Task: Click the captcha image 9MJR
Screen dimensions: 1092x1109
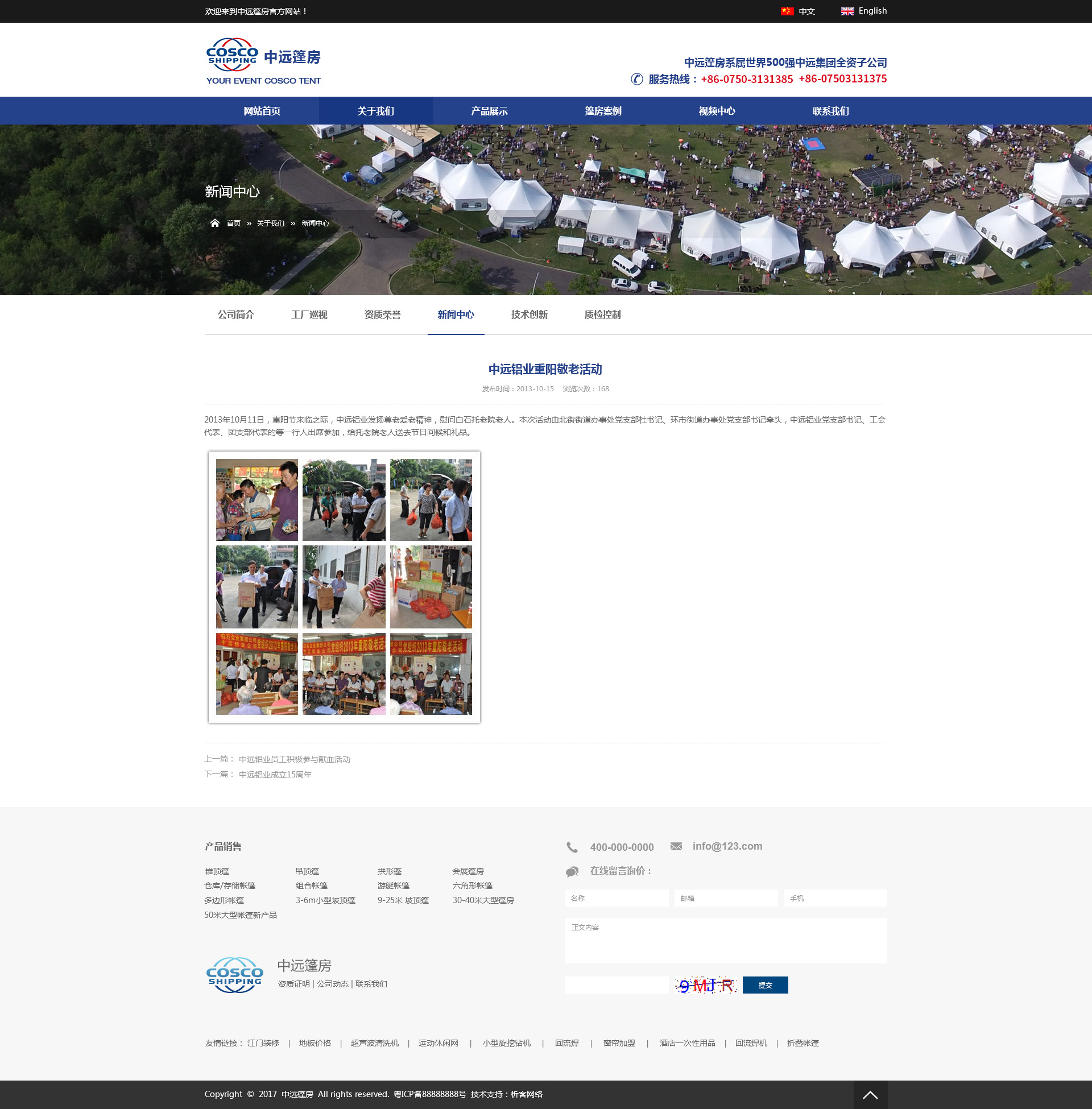Action: [705, 985]
